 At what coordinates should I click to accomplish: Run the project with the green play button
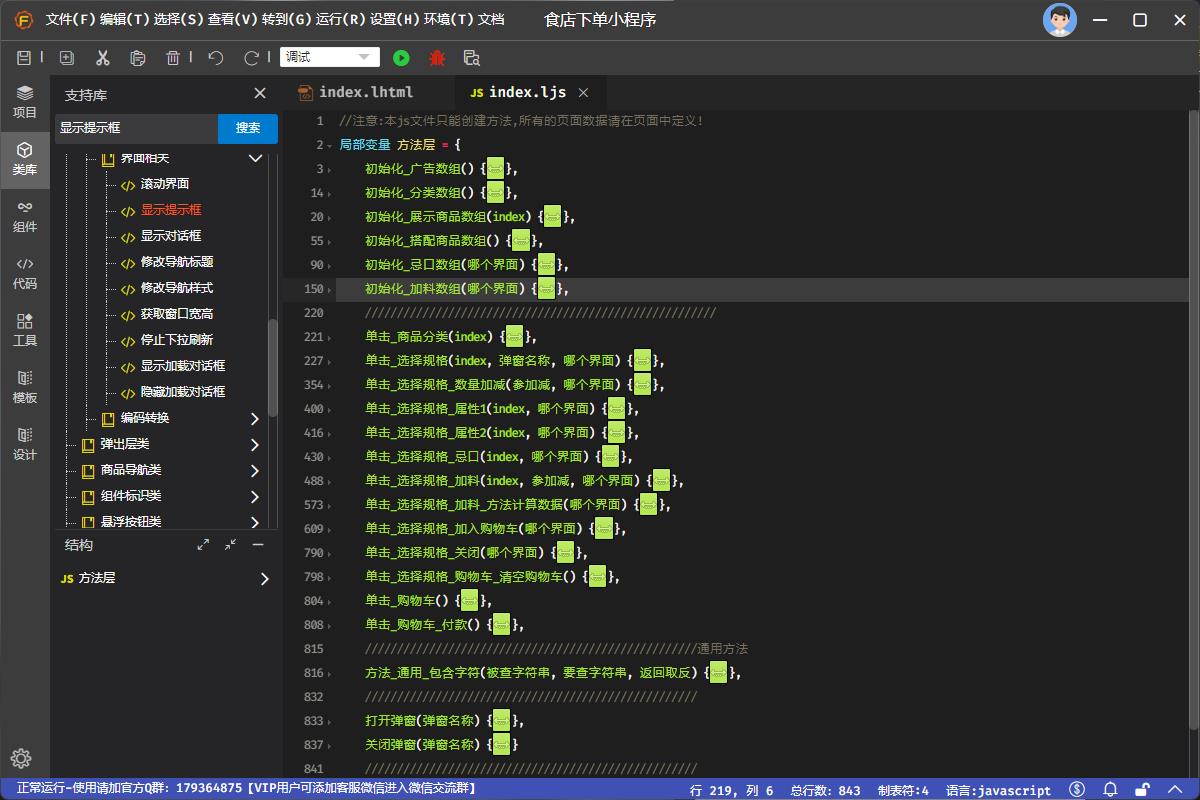coord(401,58)
